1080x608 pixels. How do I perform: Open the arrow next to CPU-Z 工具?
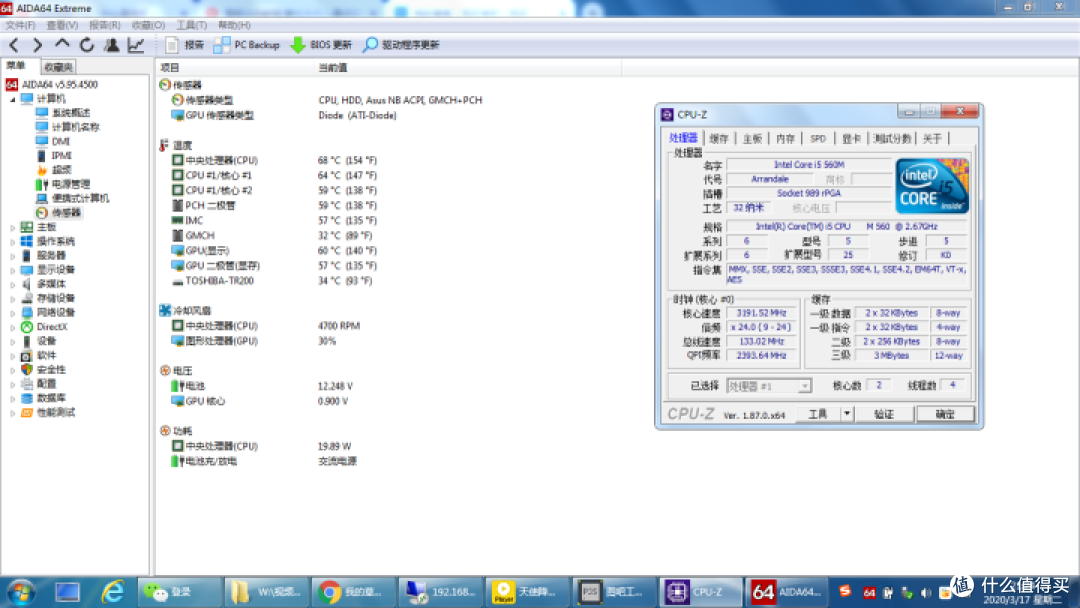click(x=847, y=415)
